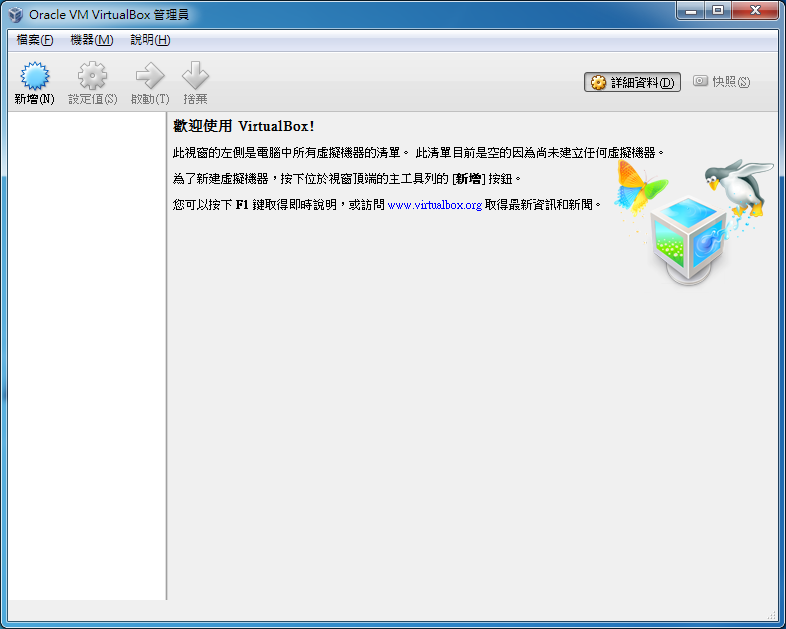Close the VirtualBox Manager window
The height and width of the screenshot is (629, 786).
pyautogui.click(x=755, y=11)
